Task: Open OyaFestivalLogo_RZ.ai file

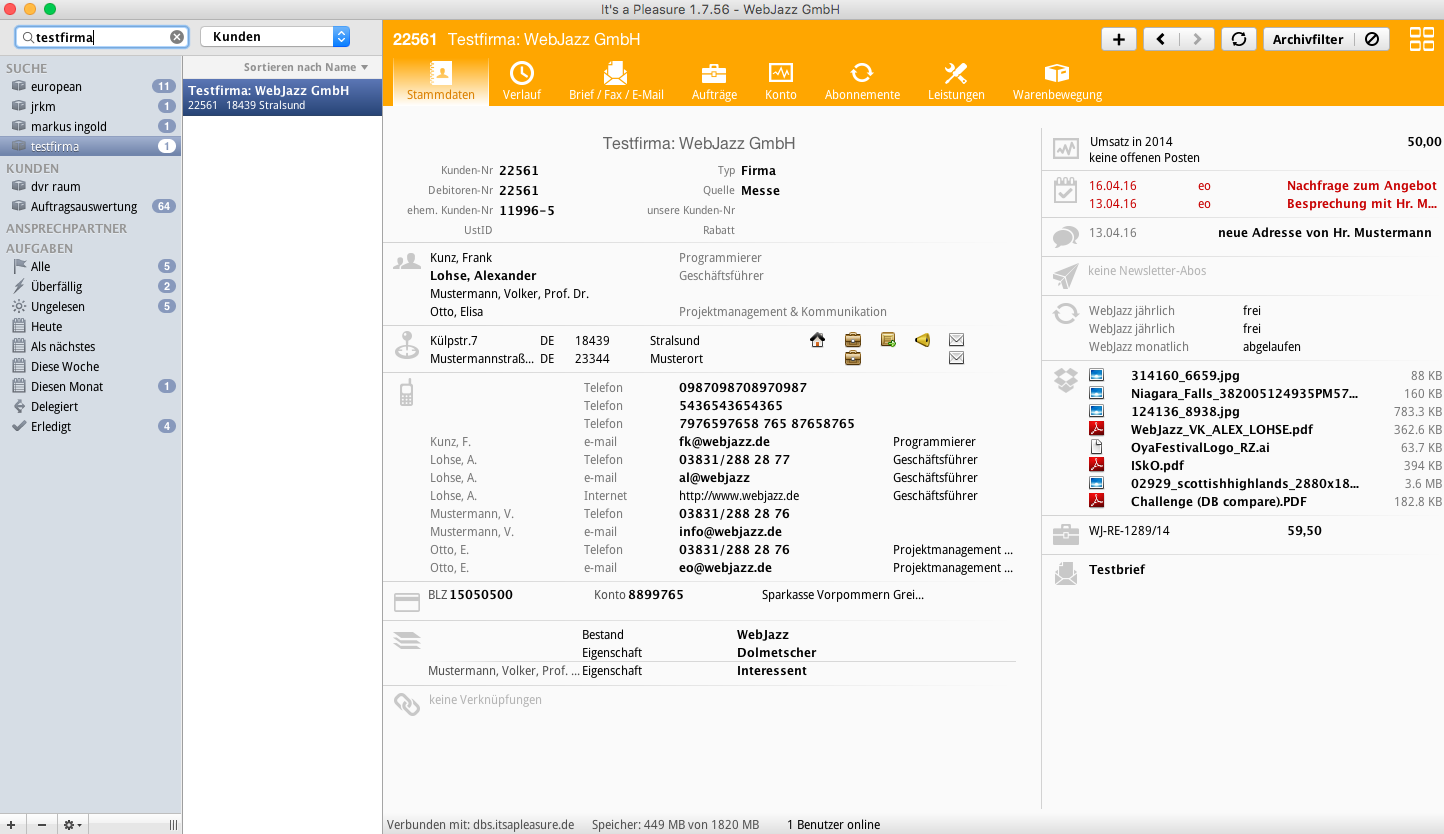Action: (1200, 447)
